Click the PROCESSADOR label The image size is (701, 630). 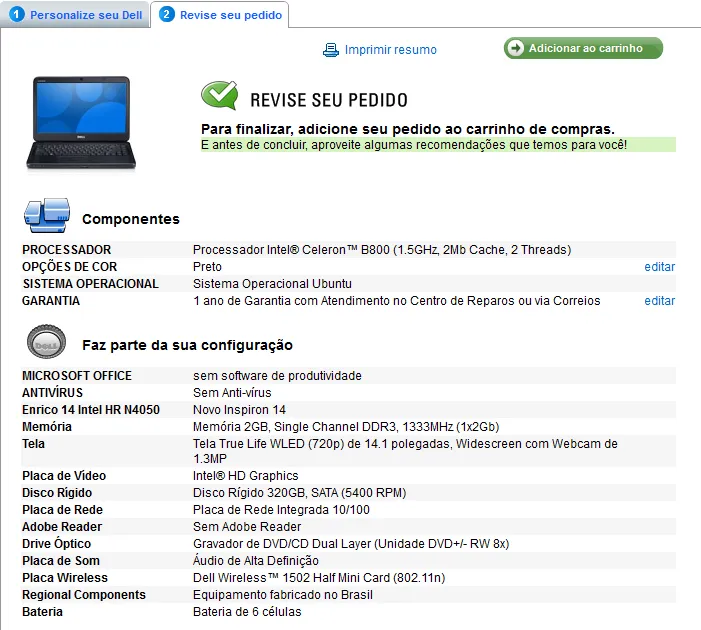[67, 250]
